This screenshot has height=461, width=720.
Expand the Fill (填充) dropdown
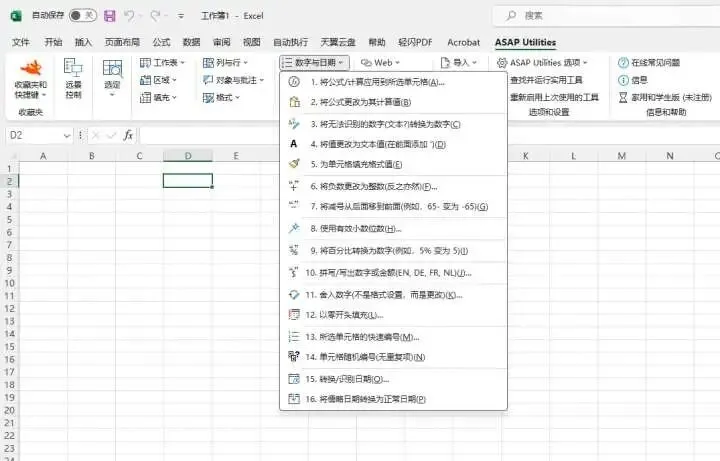point(158,97)
